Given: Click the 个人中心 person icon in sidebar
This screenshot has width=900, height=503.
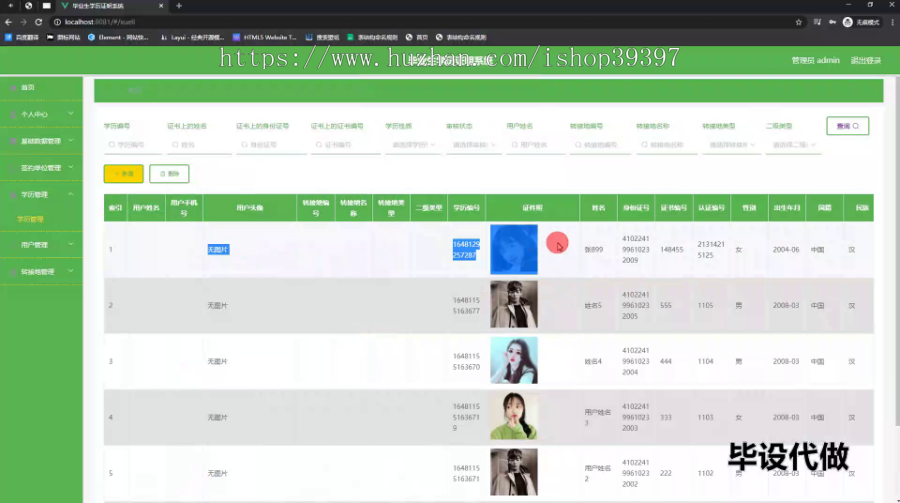Looking at the screenshot, I should tap(13, 114).
